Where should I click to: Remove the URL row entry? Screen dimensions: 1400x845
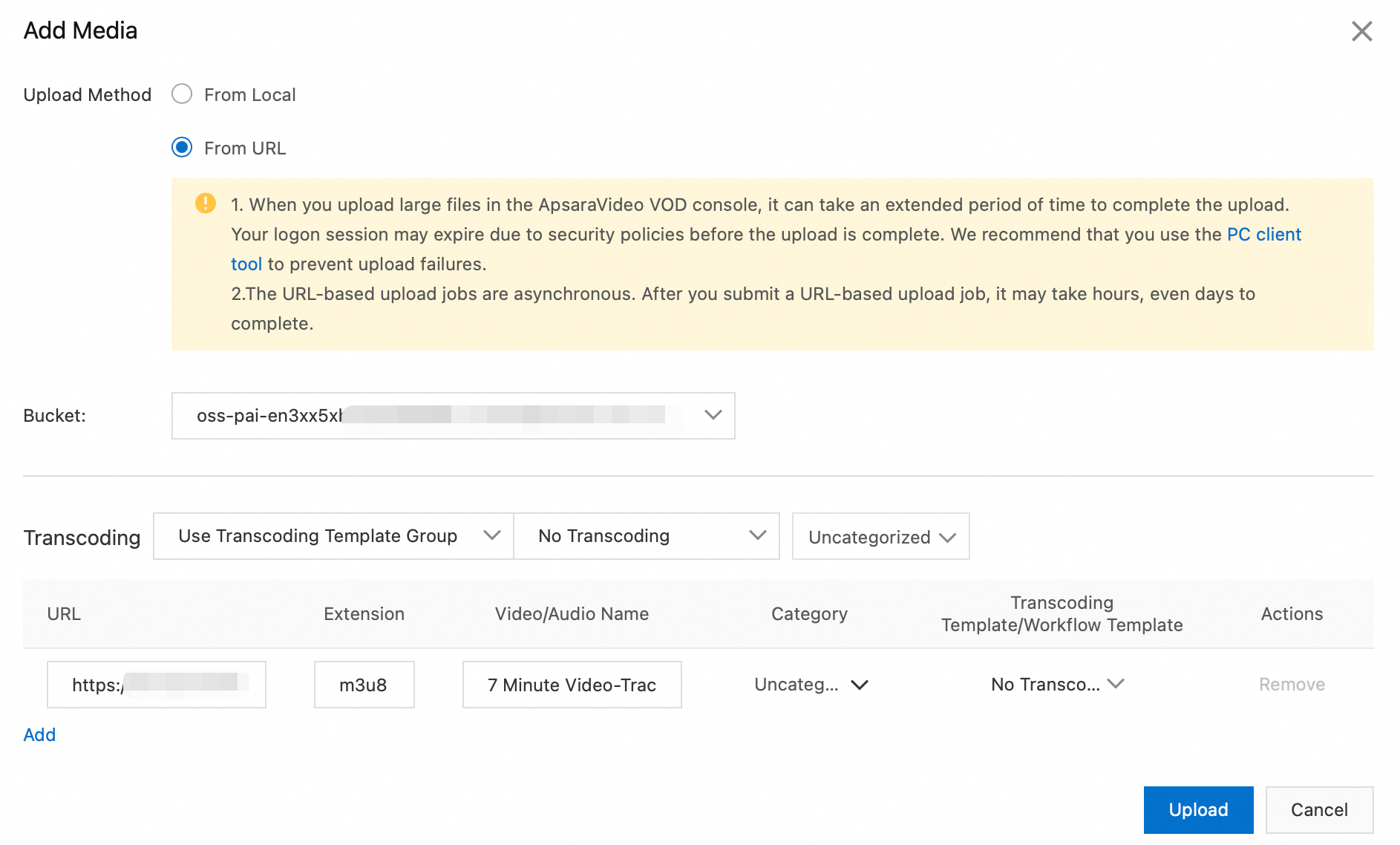1292,685
